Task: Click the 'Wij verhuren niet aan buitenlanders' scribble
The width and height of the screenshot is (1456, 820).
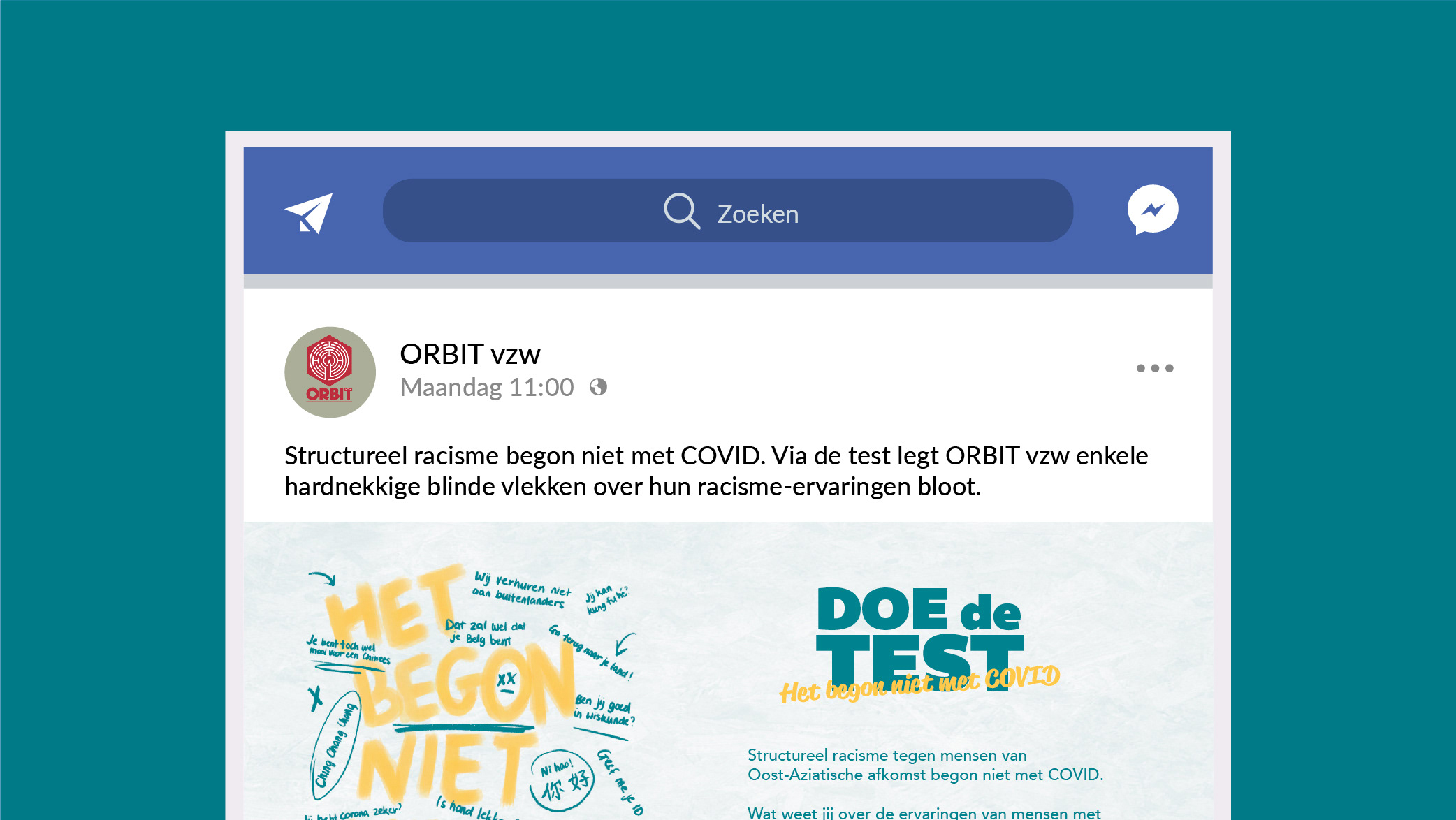Action: pos(522,590)
